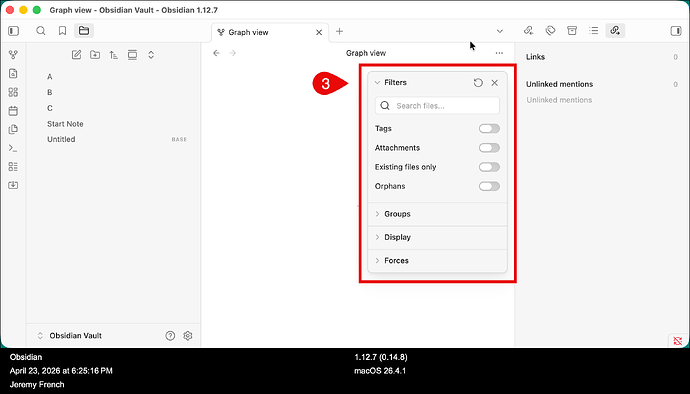Select the Graph view tab
Viewport: 690px width, 394px height.
pyautogui.click(x=270, y=32)
